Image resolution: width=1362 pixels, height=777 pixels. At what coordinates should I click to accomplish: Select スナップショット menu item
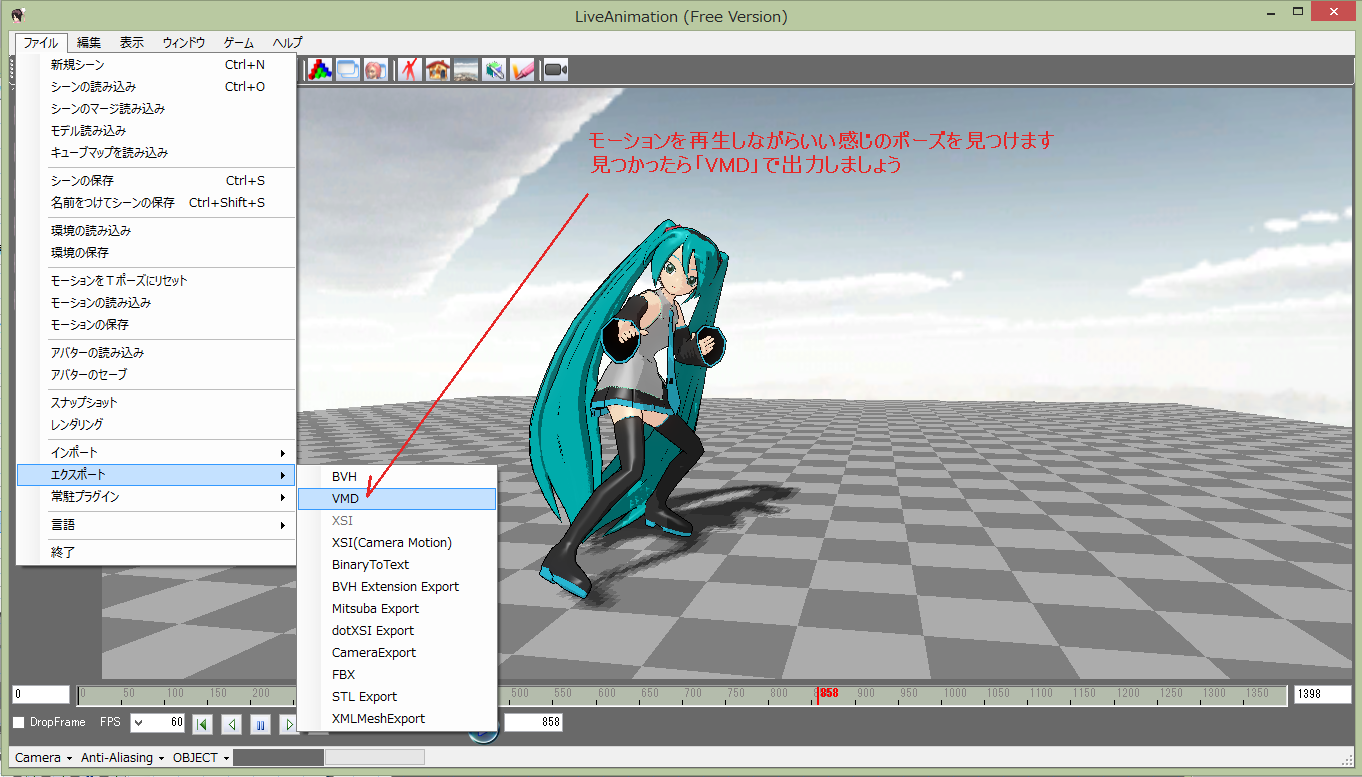pyautogui.click(x=157, y=403)
